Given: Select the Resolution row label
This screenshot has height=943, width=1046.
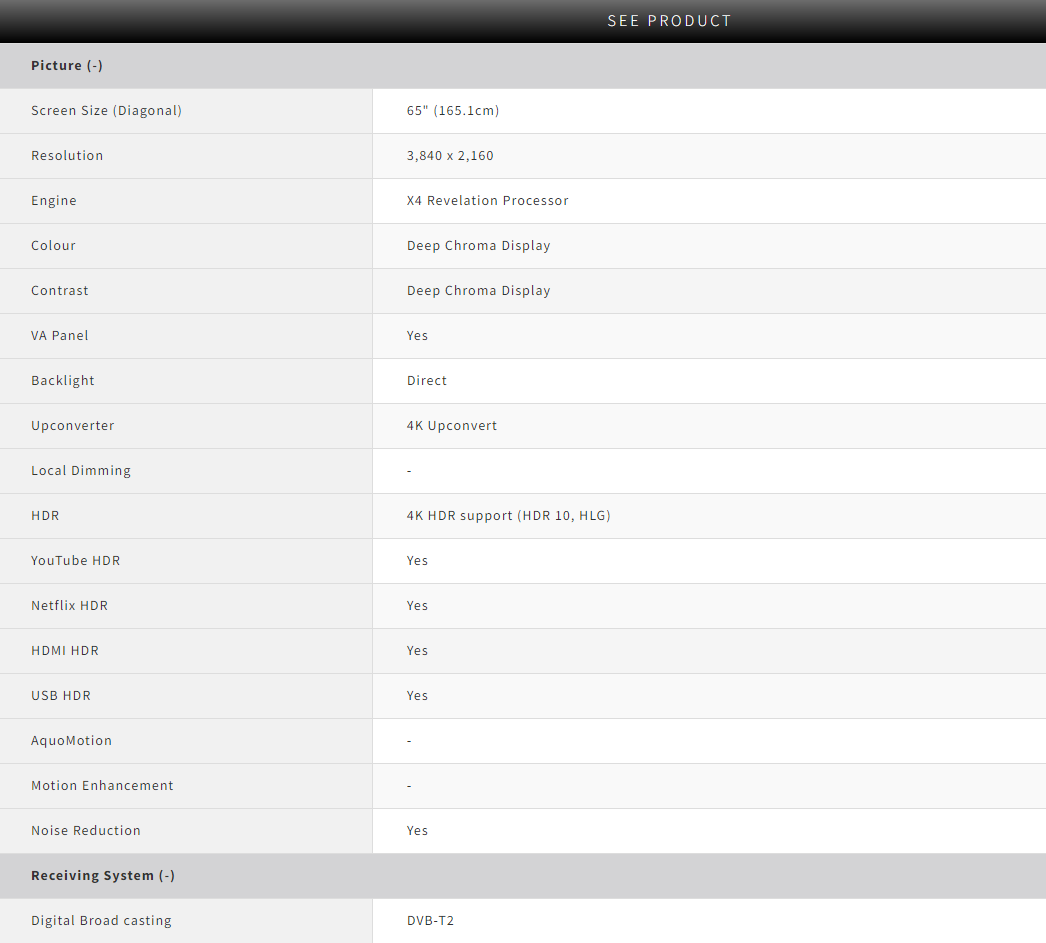Looking at the screenshot, I should click(x=67, y=156).
